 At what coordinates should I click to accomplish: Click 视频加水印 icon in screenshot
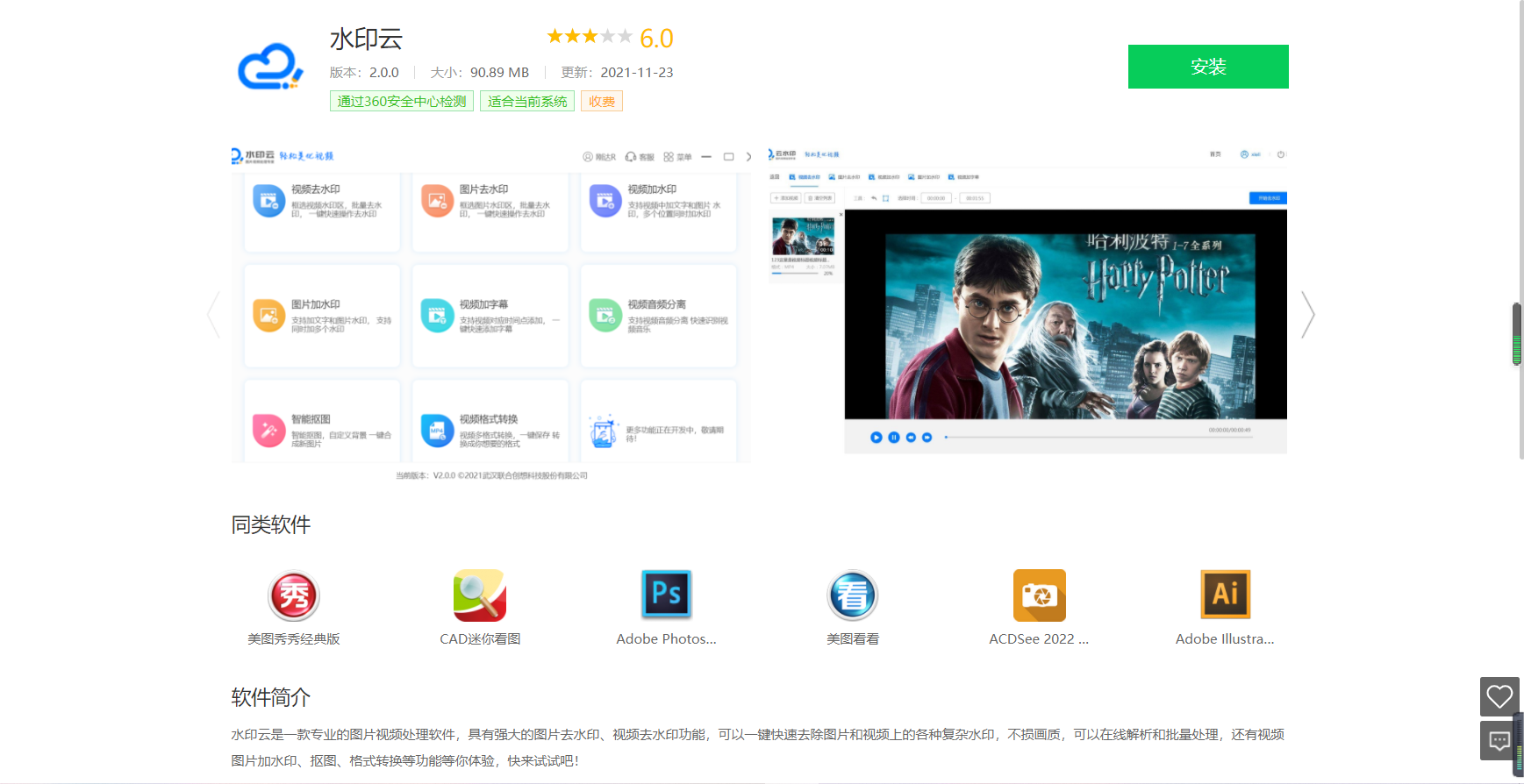click(605, 201)
